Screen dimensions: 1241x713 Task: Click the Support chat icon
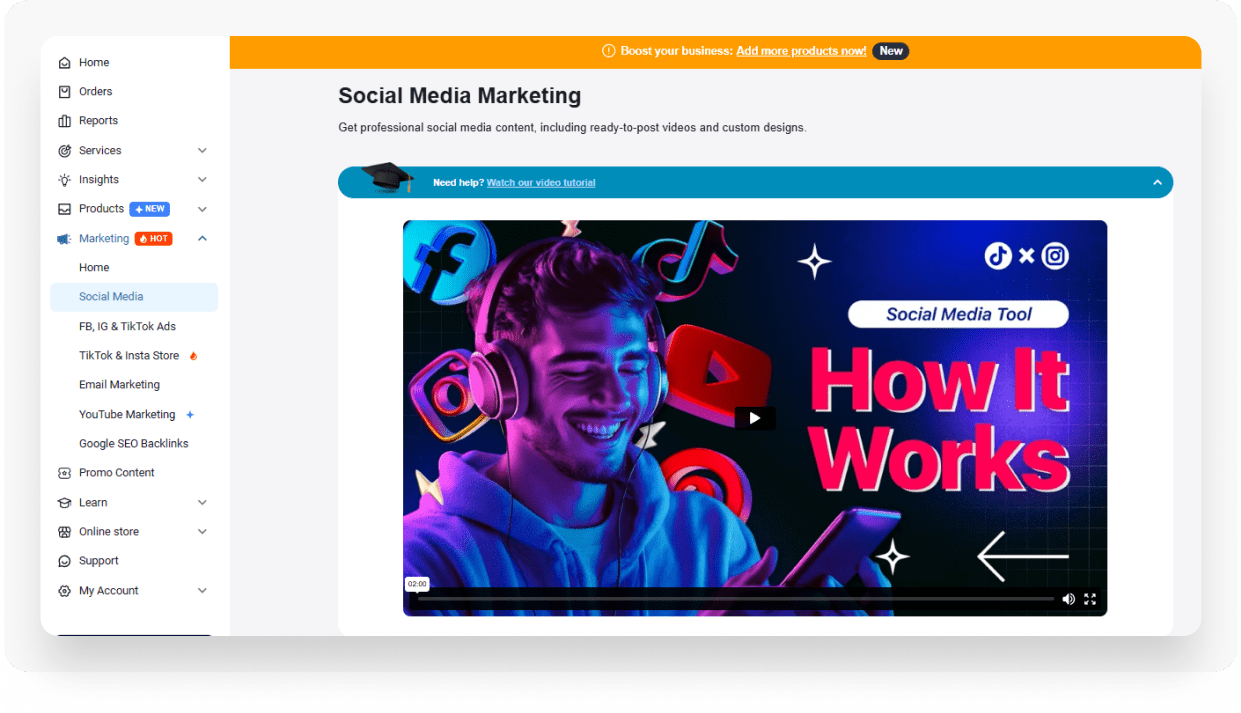click(65, 561)
